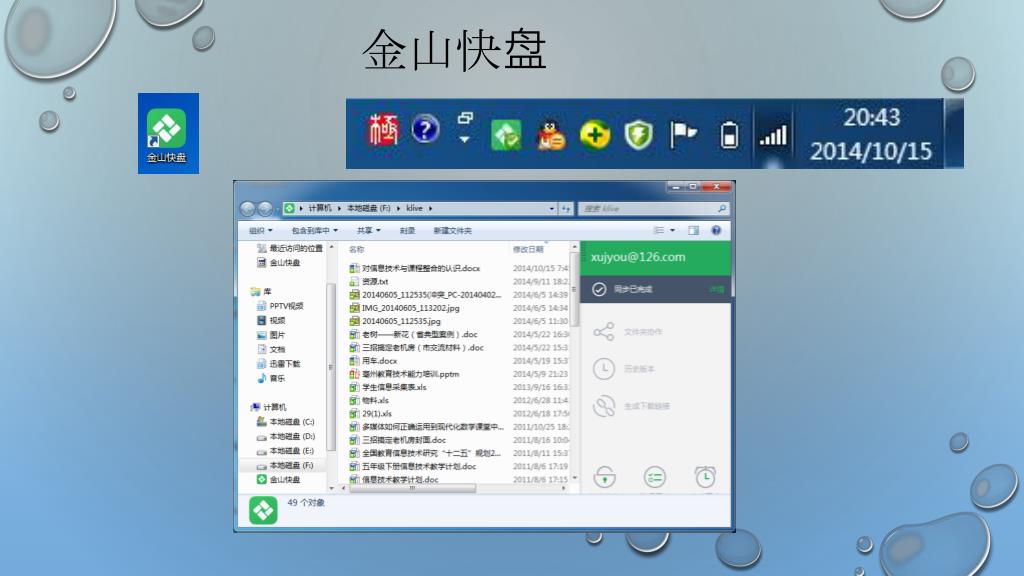Select 本地磁盘 (C:) in sidebar
This screenshot has width=1024, height=576.
(x=285, y=422)
